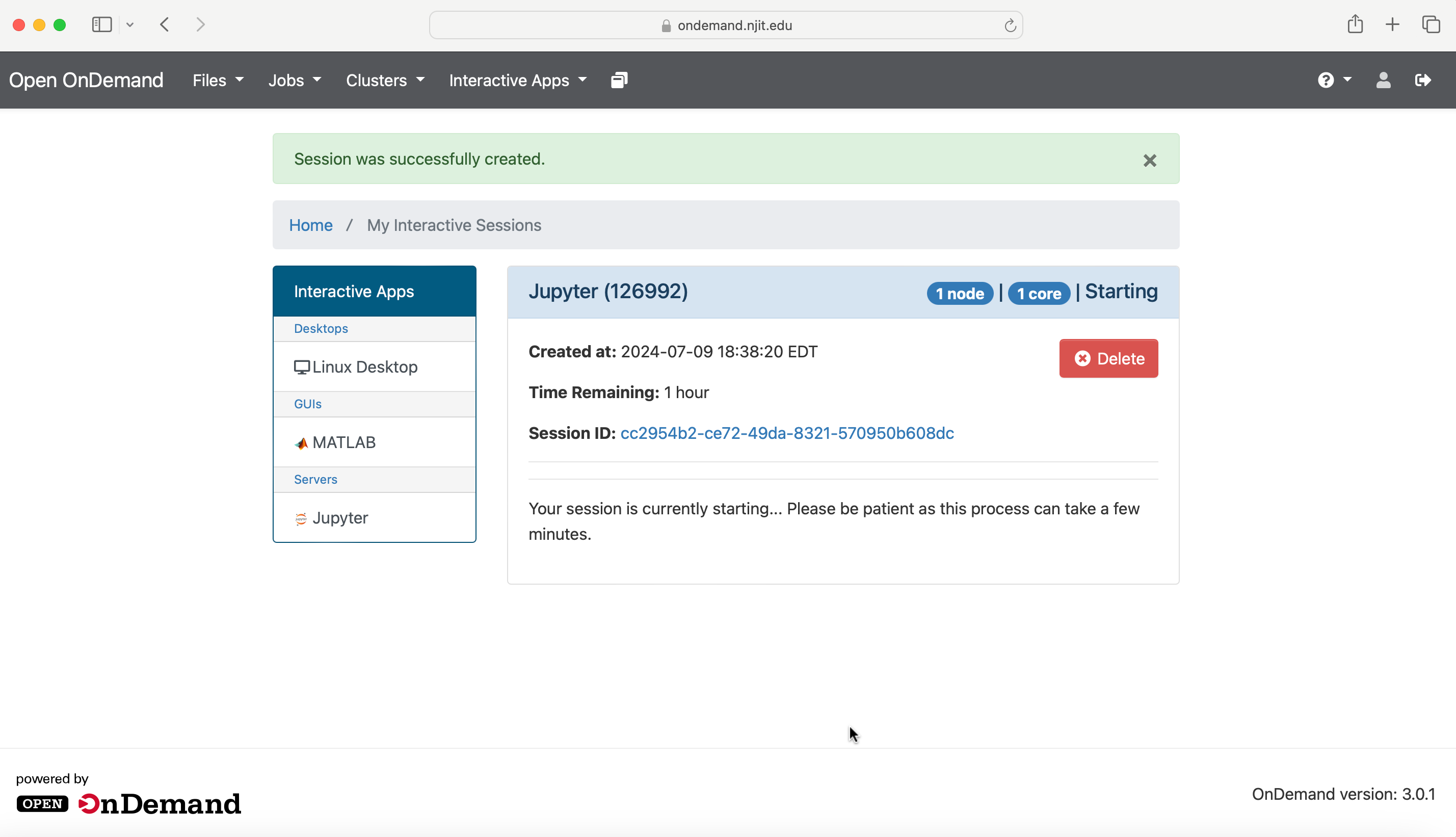Click the log out icon
The height and width of the screenshot is (837, 1456).
pos(1423,80)
